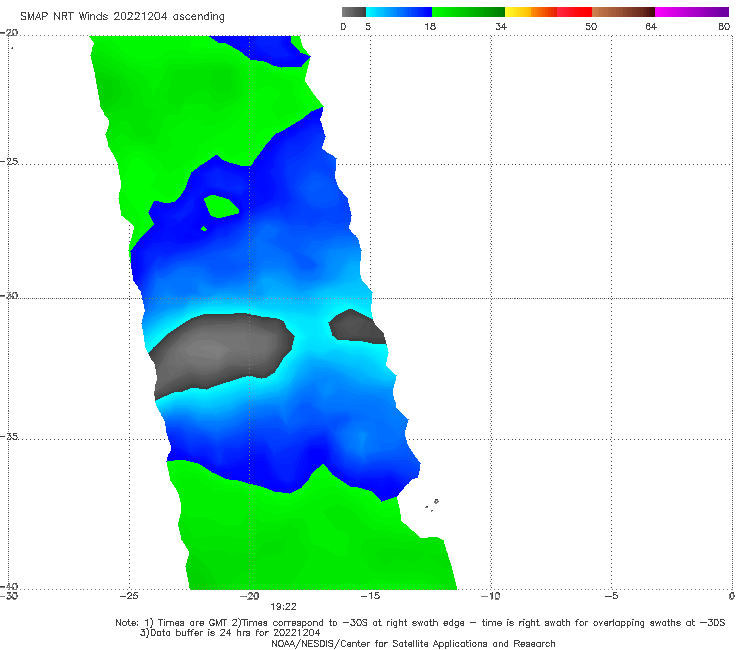Click the red segment of the color bar
Screen dimensions: 740x650
point(574,12)
